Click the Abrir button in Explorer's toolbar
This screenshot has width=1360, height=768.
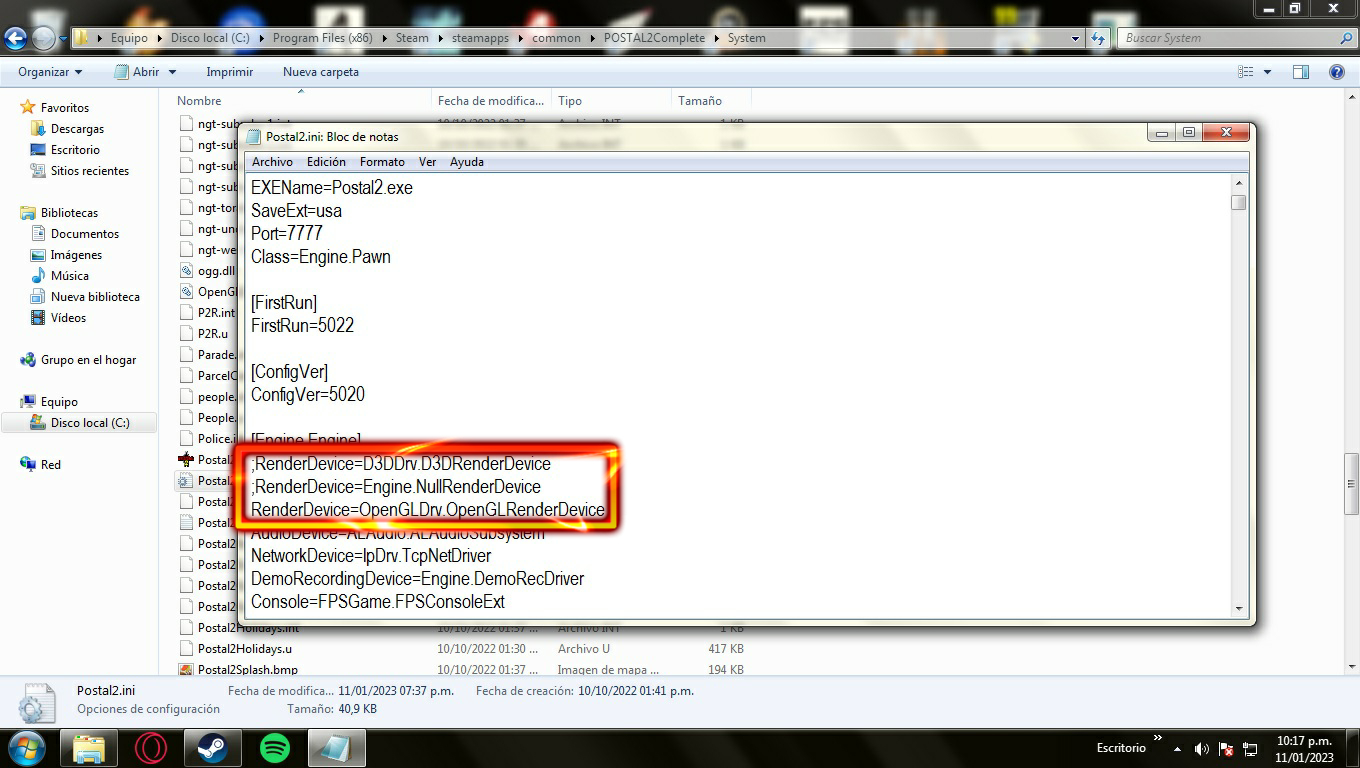[136, 72]
